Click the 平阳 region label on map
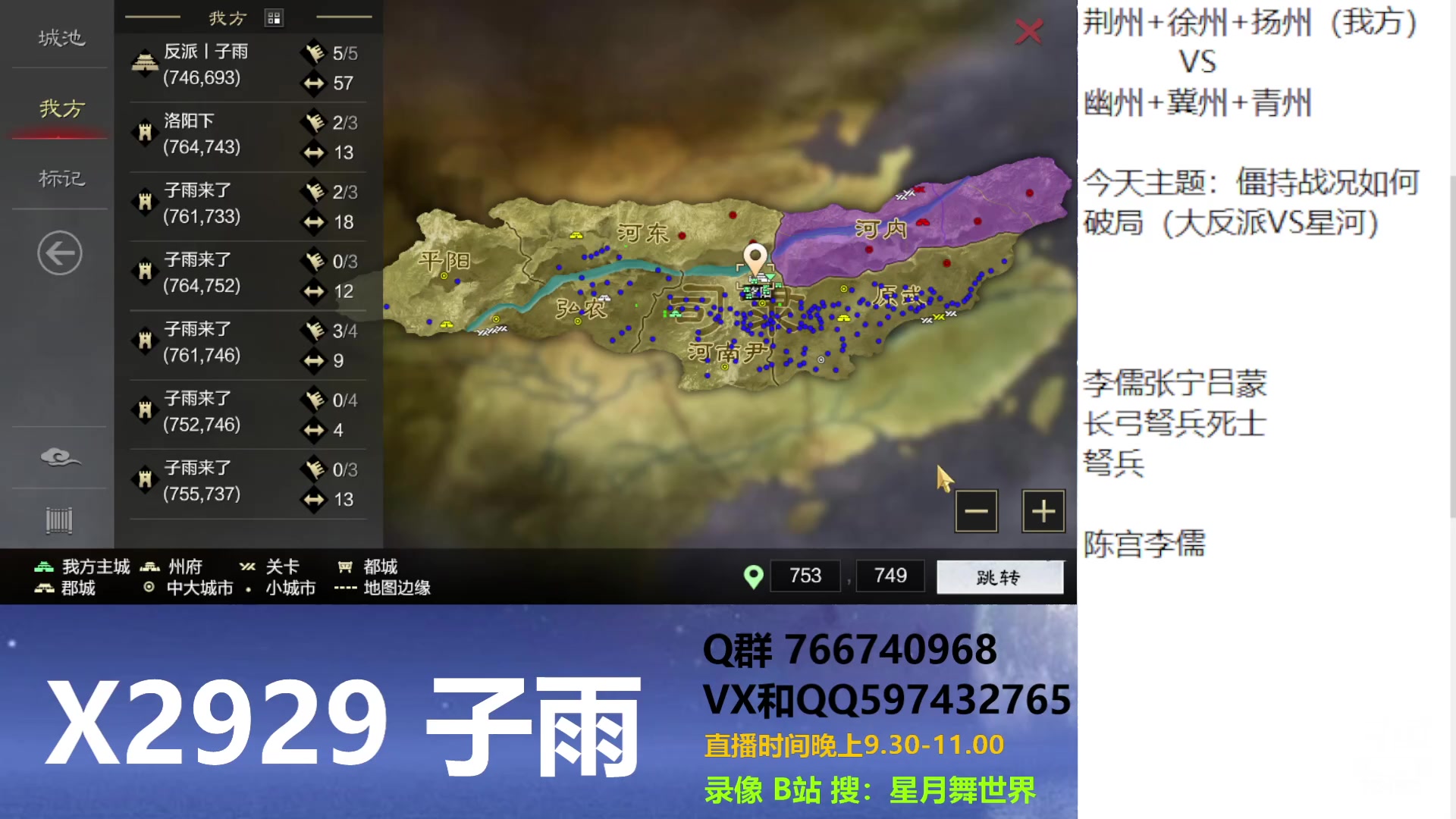The height and width of the screenshot is (819, 1456). tap(445, 262)
